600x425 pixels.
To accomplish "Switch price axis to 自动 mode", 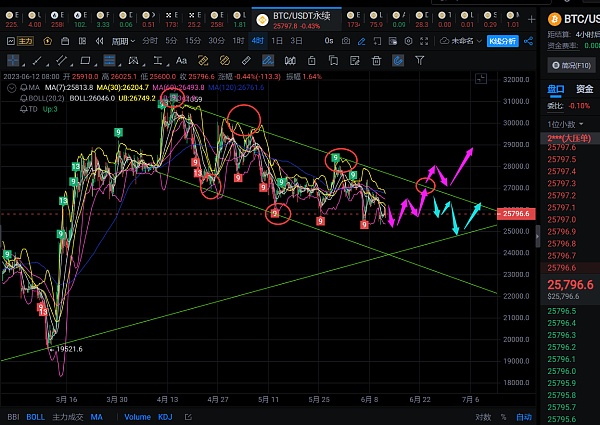I will pos(528,417).
